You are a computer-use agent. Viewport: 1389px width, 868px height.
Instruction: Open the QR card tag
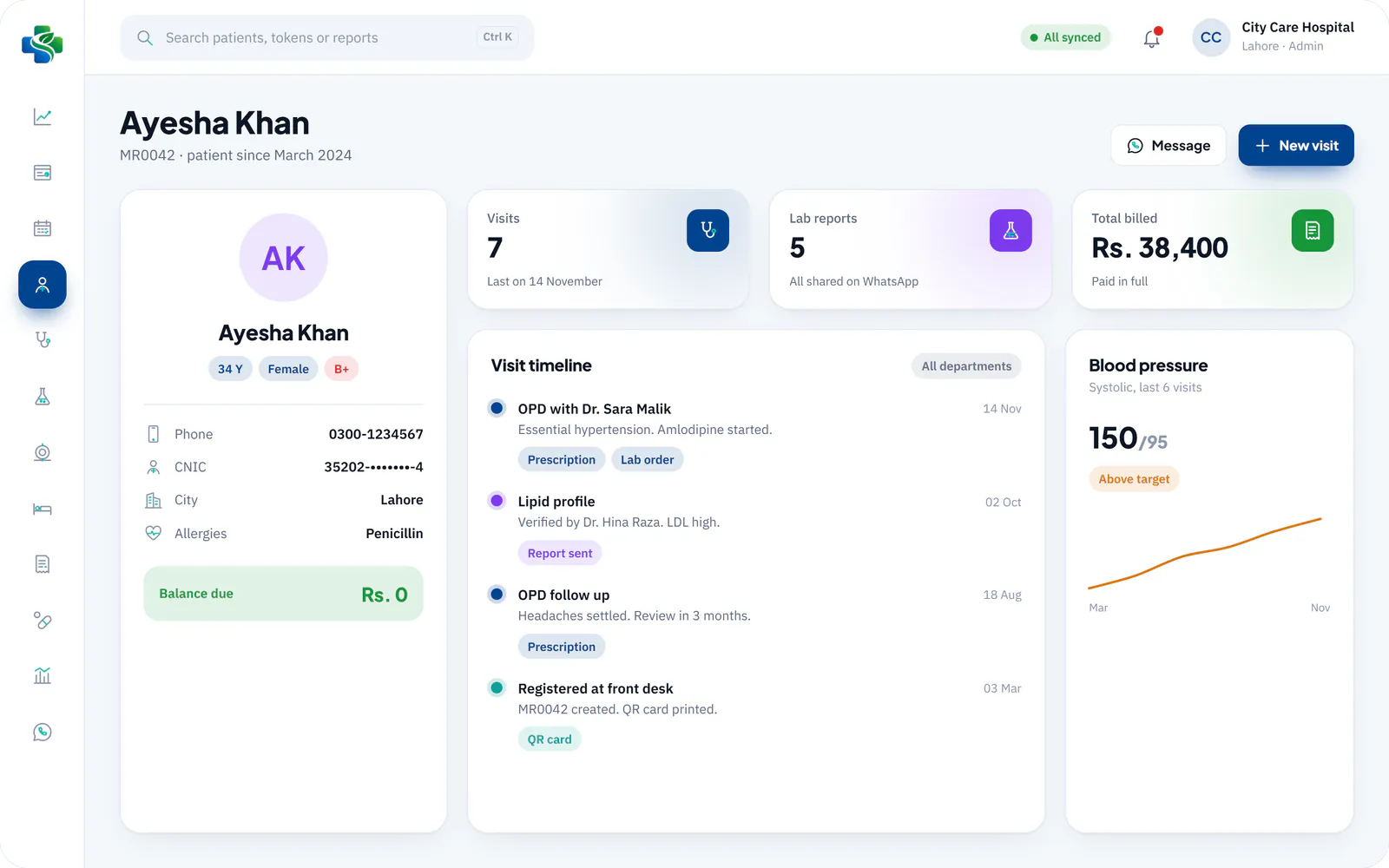point(550,740)
